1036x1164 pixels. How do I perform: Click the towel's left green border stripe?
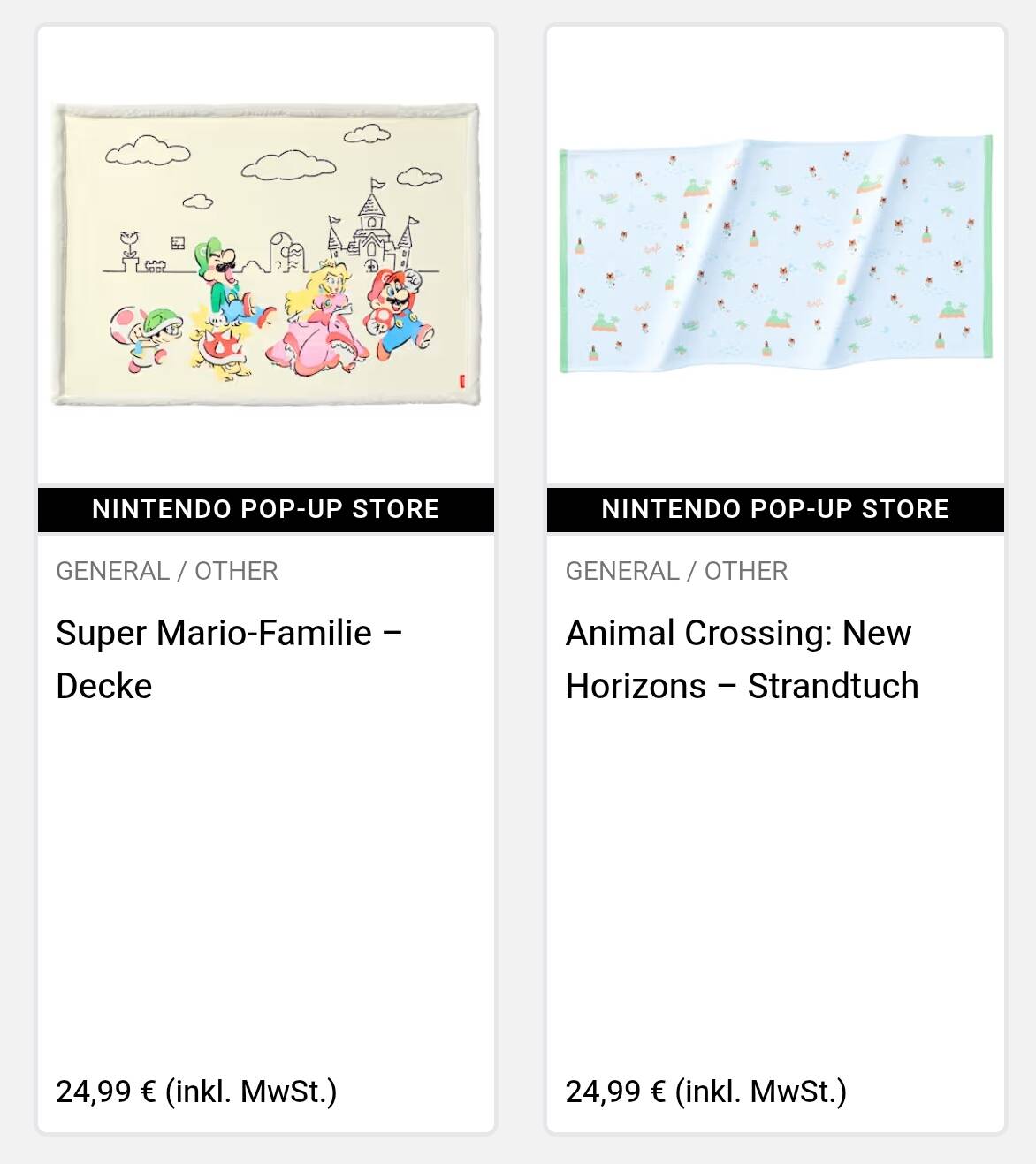563,261
